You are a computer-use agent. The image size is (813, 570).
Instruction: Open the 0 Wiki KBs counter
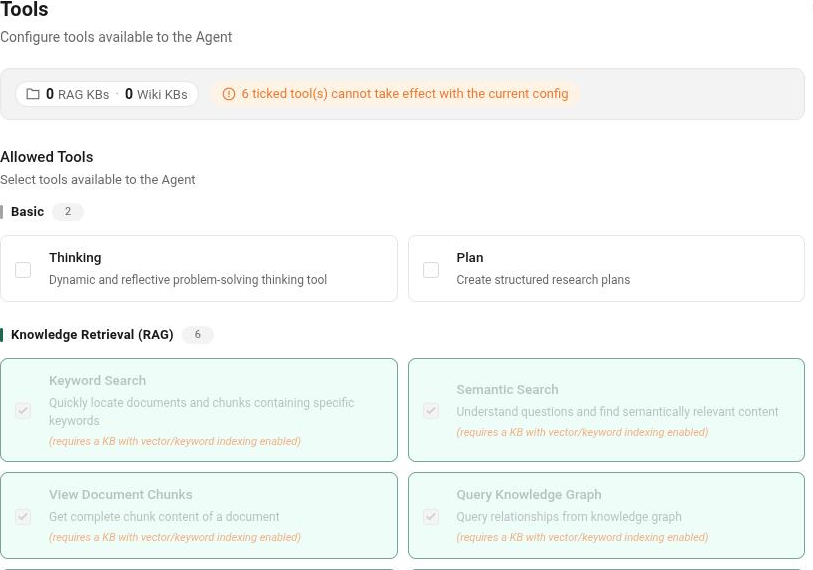point(156,94)
